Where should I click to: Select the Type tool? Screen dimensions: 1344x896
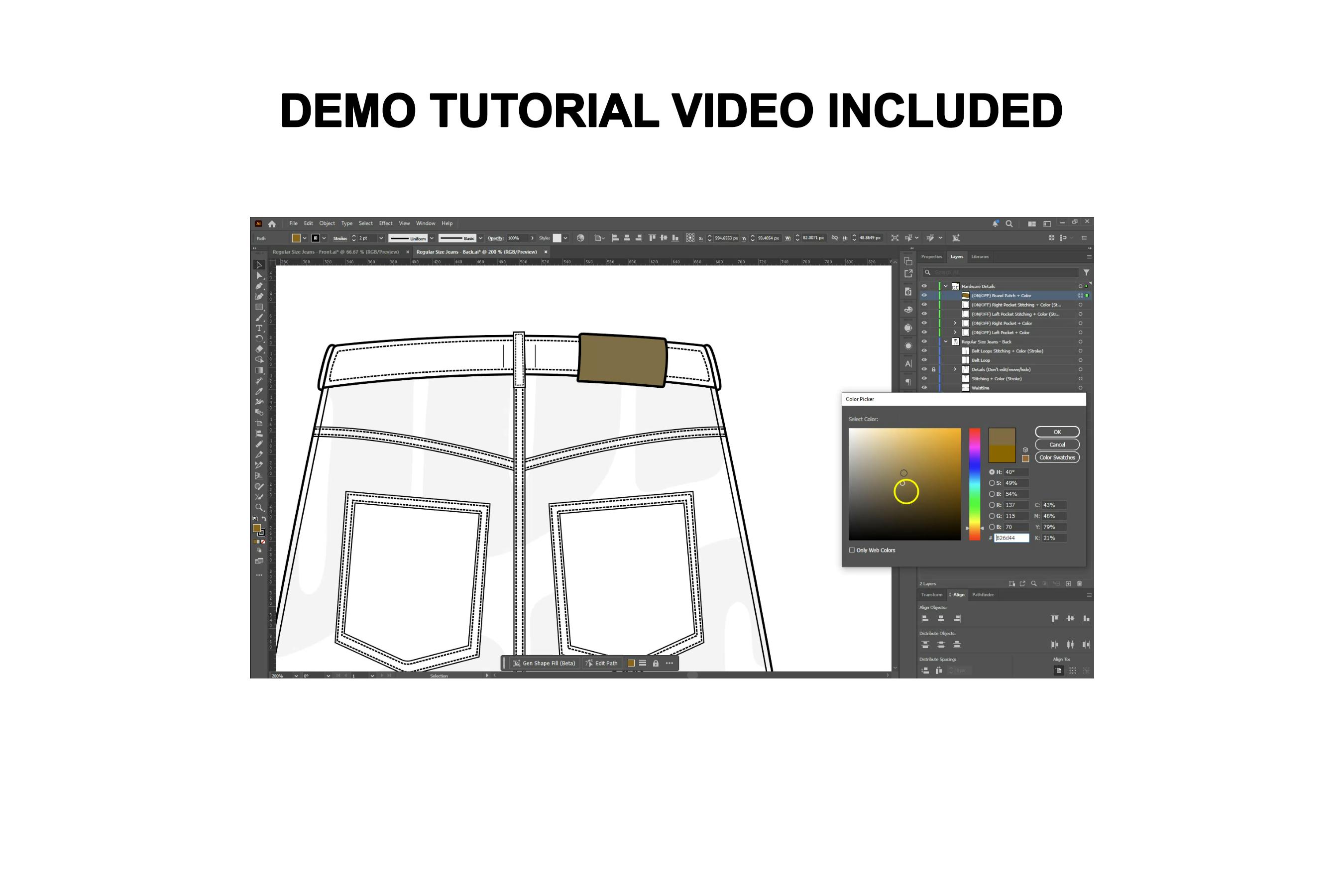coord(259,328)
